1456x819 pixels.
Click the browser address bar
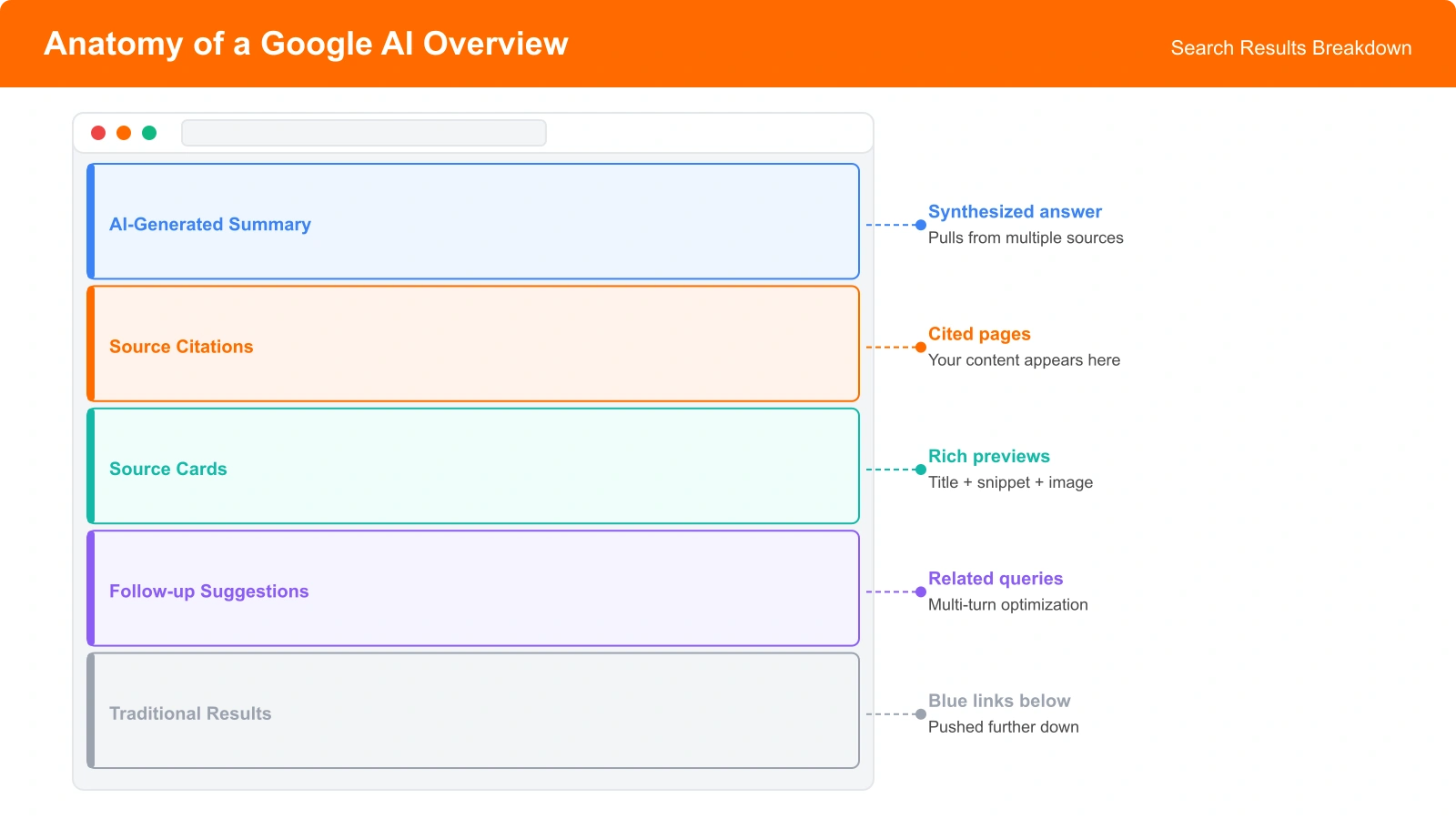[364, 132]
